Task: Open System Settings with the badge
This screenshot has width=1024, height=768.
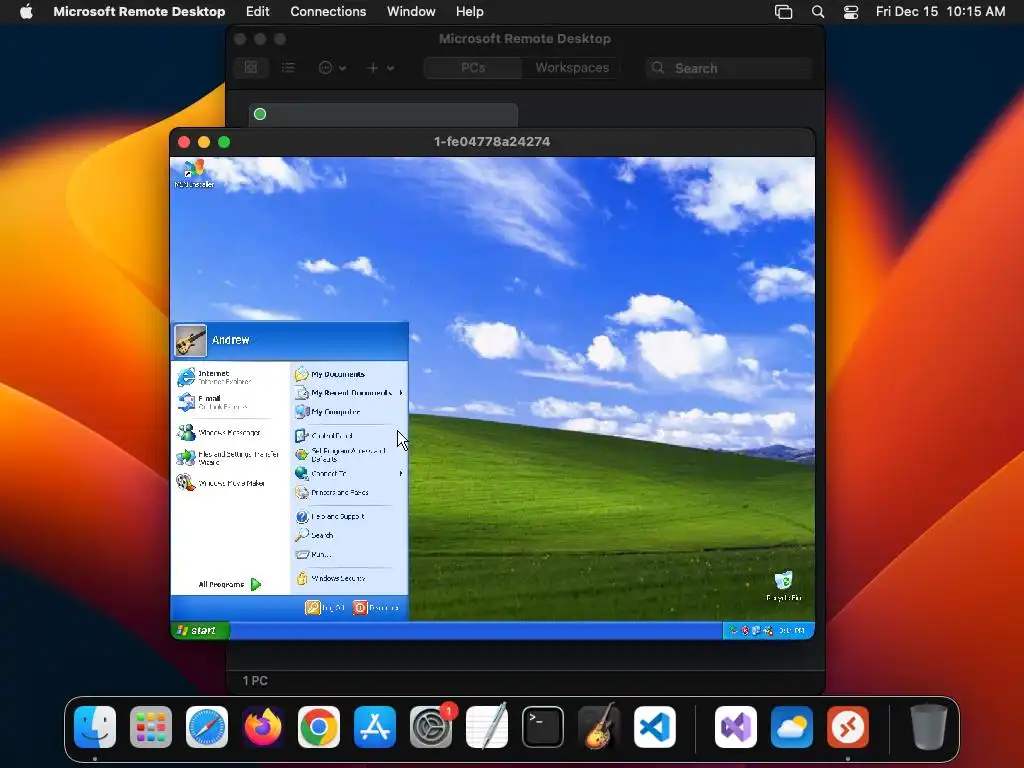Action: 431,727
